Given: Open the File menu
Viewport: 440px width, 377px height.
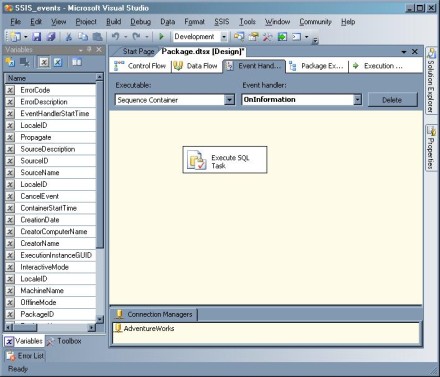Looking at the screenshot, I should pos(16,22).
